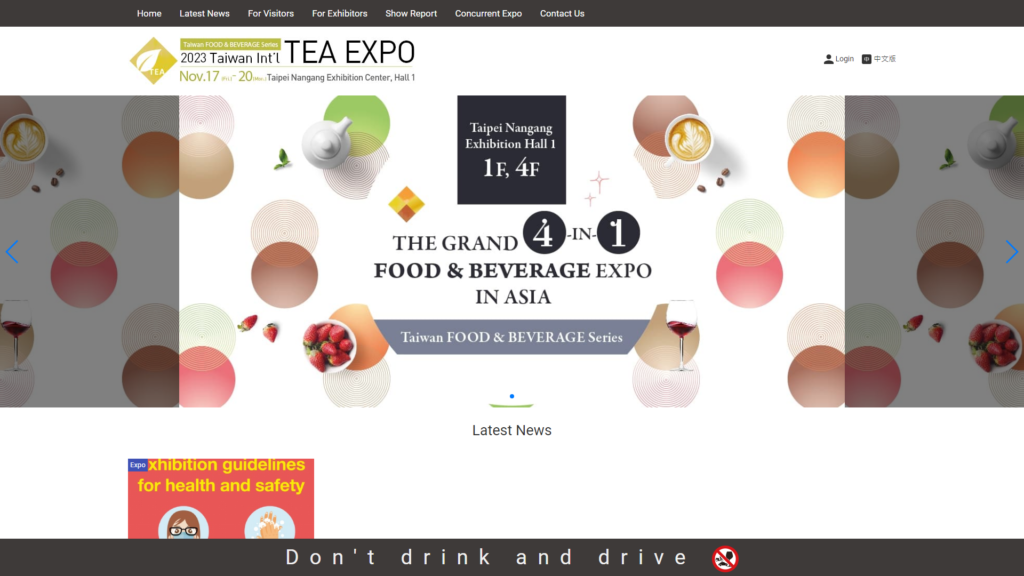1024x576 pixels.
Task: Click the yellow diamond icon in banner
Action: pos(406,204)
